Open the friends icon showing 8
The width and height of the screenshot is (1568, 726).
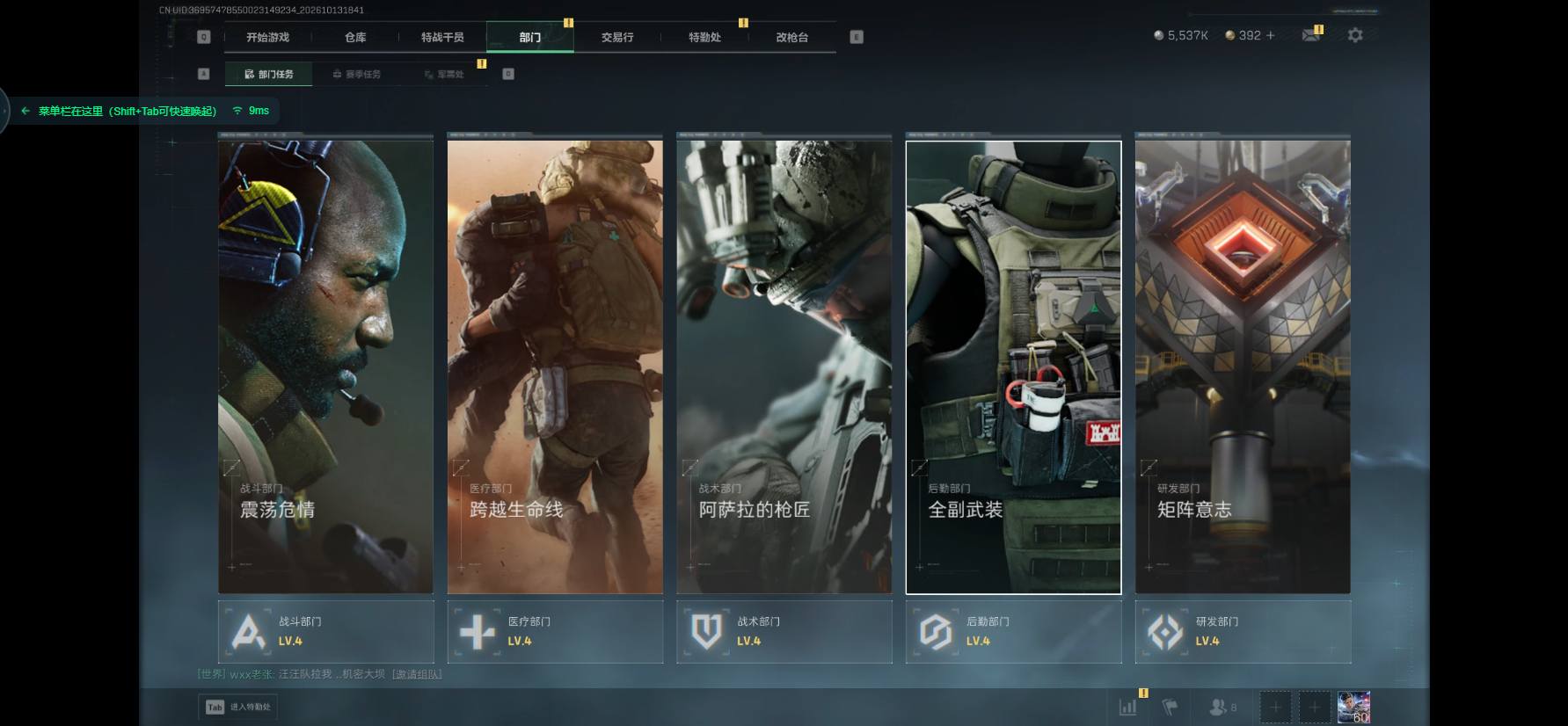coord(1222,707)
